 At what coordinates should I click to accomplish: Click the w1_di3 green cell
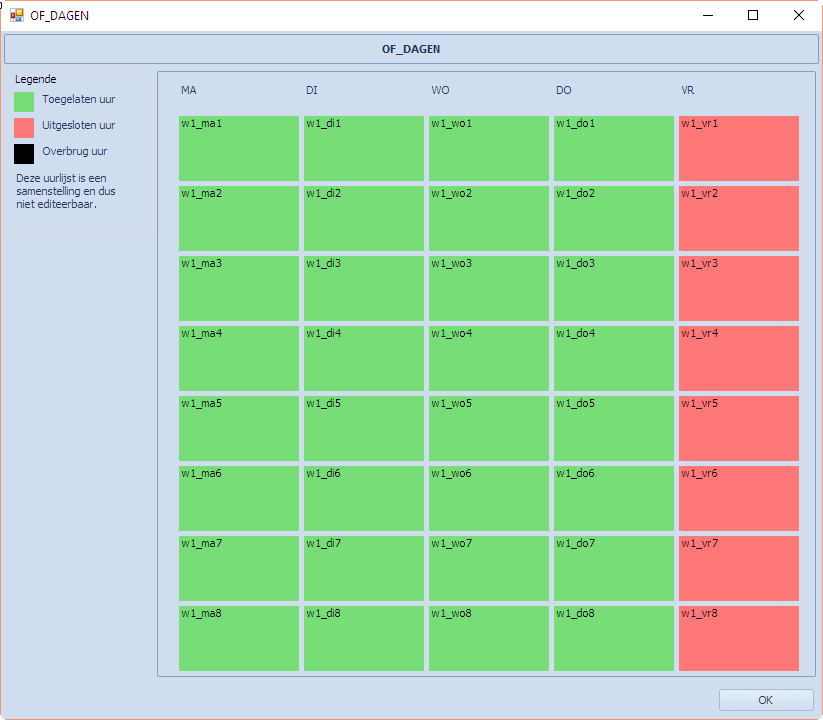pos(364,288)
